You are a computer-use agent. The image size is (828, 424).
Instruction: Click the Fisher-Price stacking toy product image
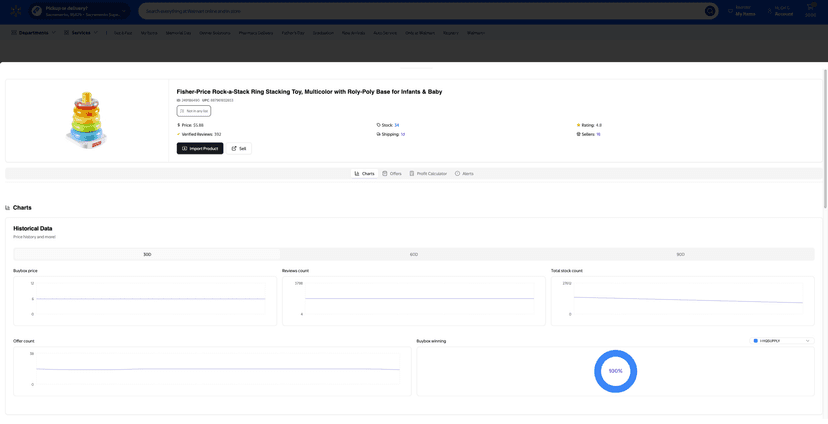pyautogui.click(x=86, y=120)
